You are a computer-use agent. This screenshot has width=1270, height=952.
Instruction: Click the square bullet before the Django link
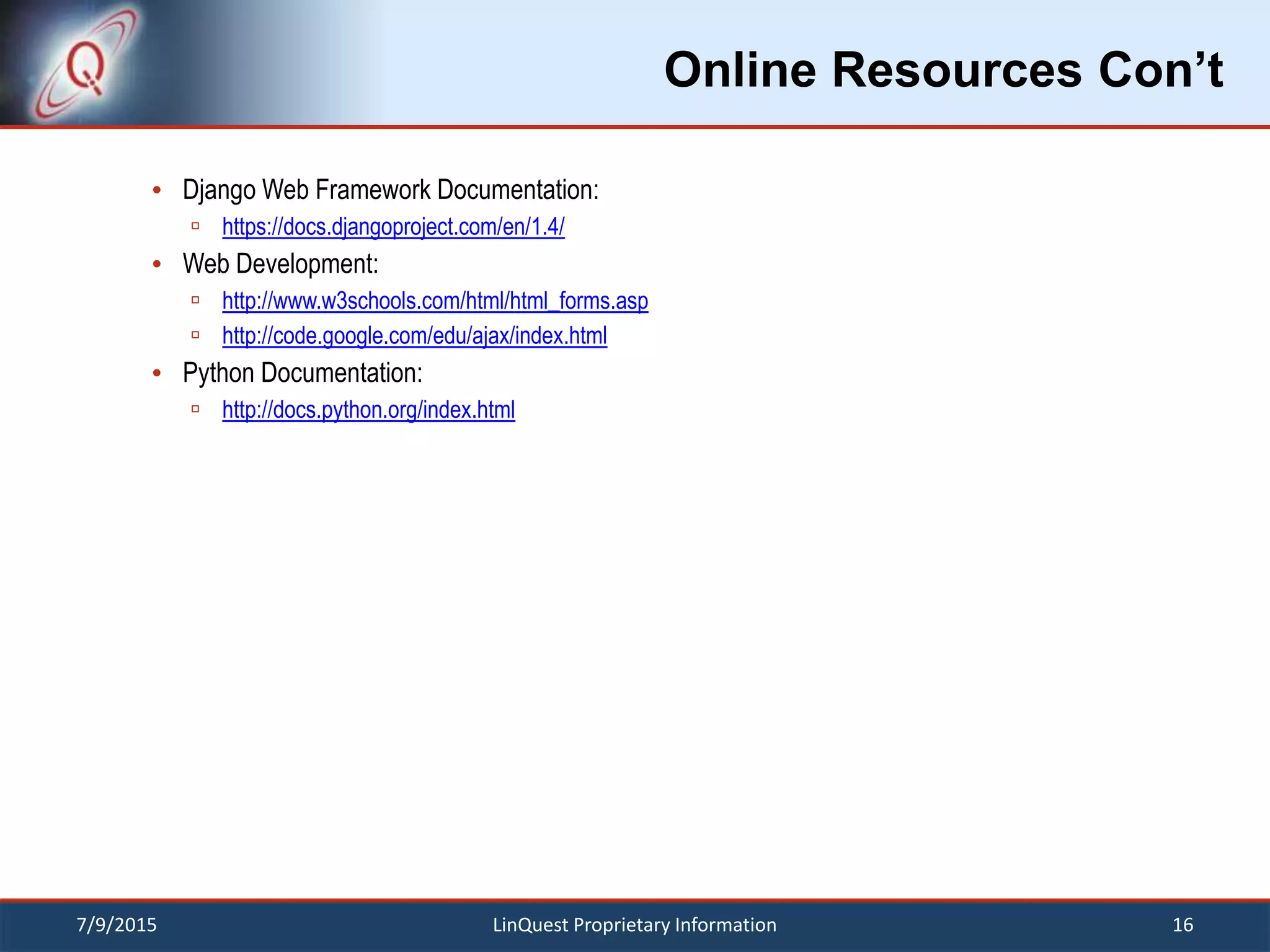[x=195, y=226]
